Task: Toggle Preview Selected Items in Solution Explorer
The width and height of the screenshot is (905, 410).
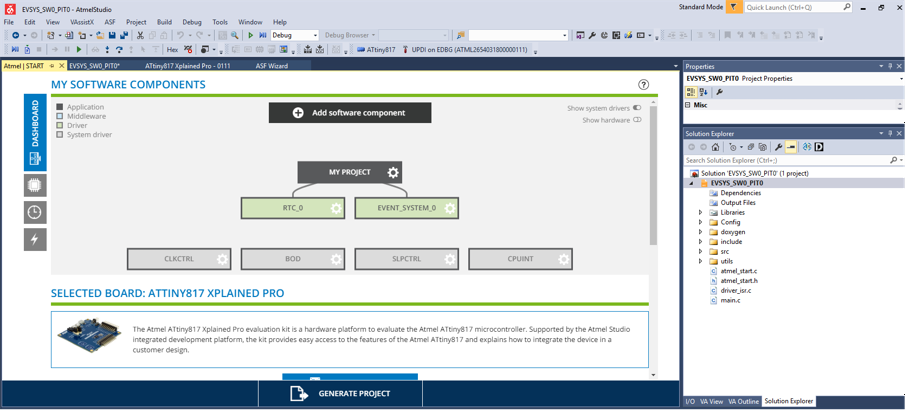Action: coord(791,147)
